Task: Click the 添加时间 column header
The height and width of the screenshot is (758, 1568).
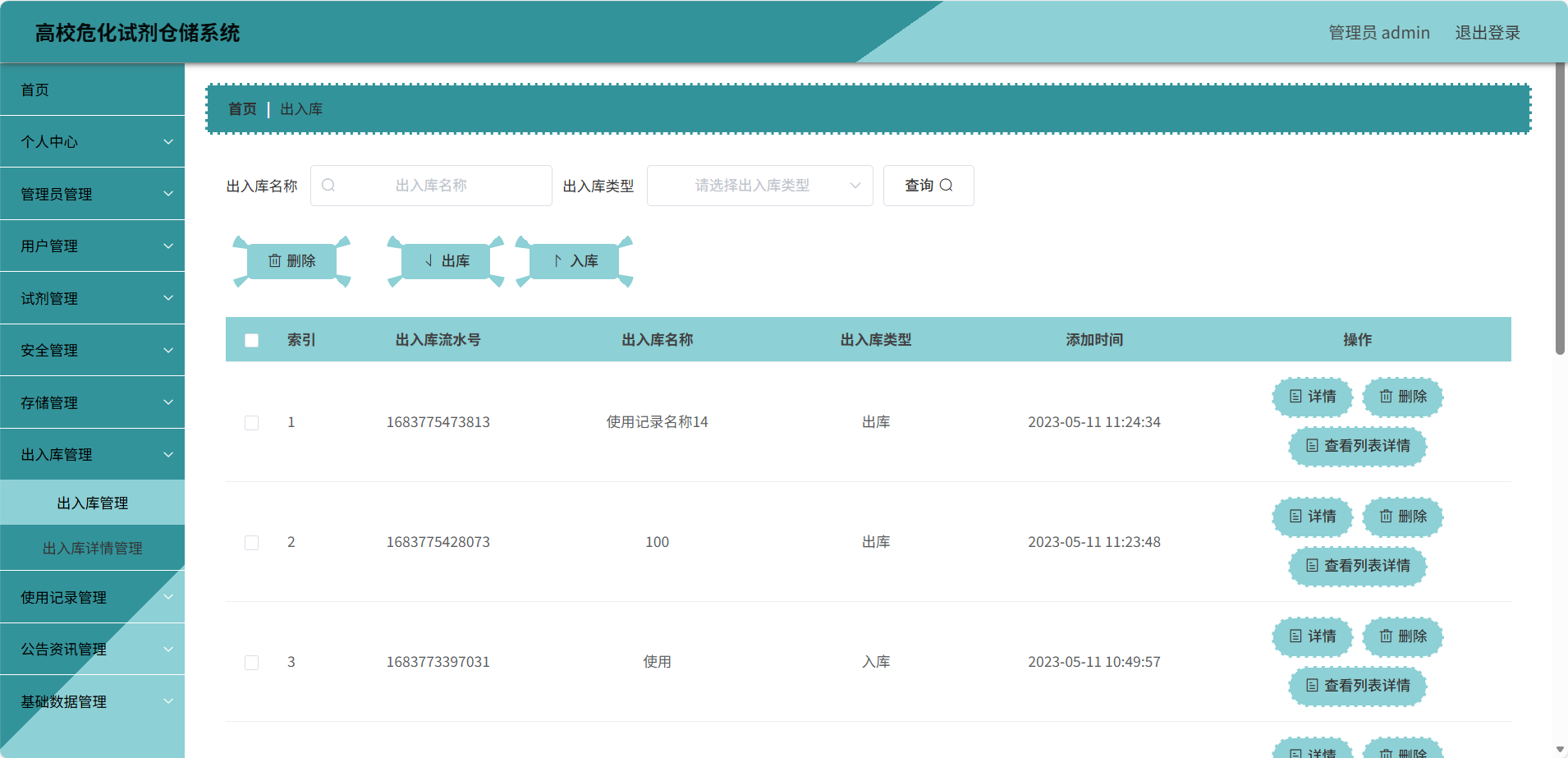Action: (1094, 340)
